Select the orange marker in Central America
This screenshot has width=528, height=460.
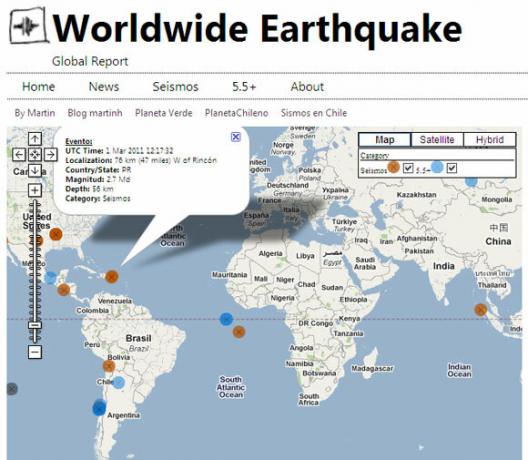(x=64, y=290)
